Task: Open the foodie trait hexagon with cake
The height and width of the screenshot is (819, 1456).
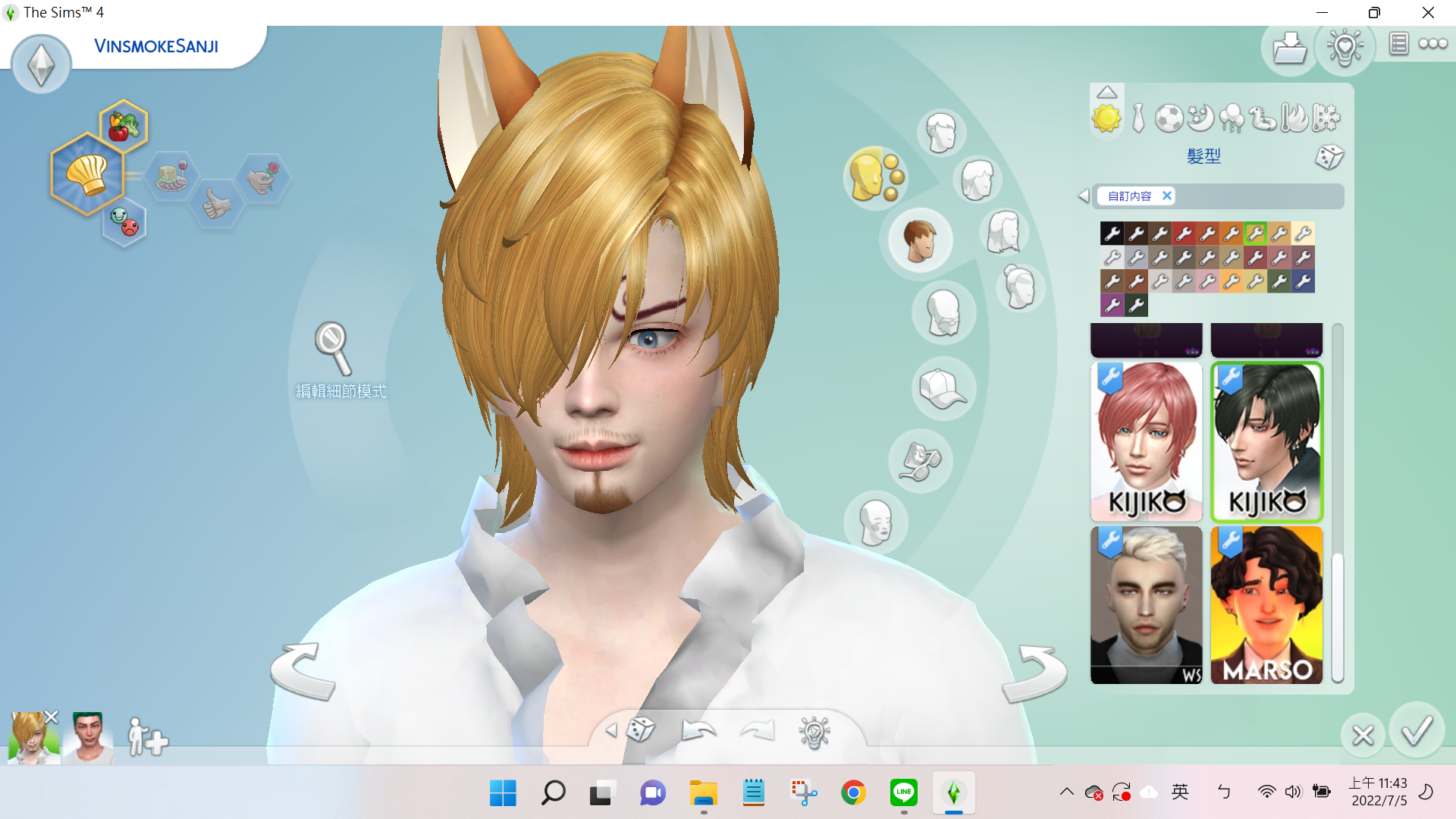Action: tap(172, 177)
